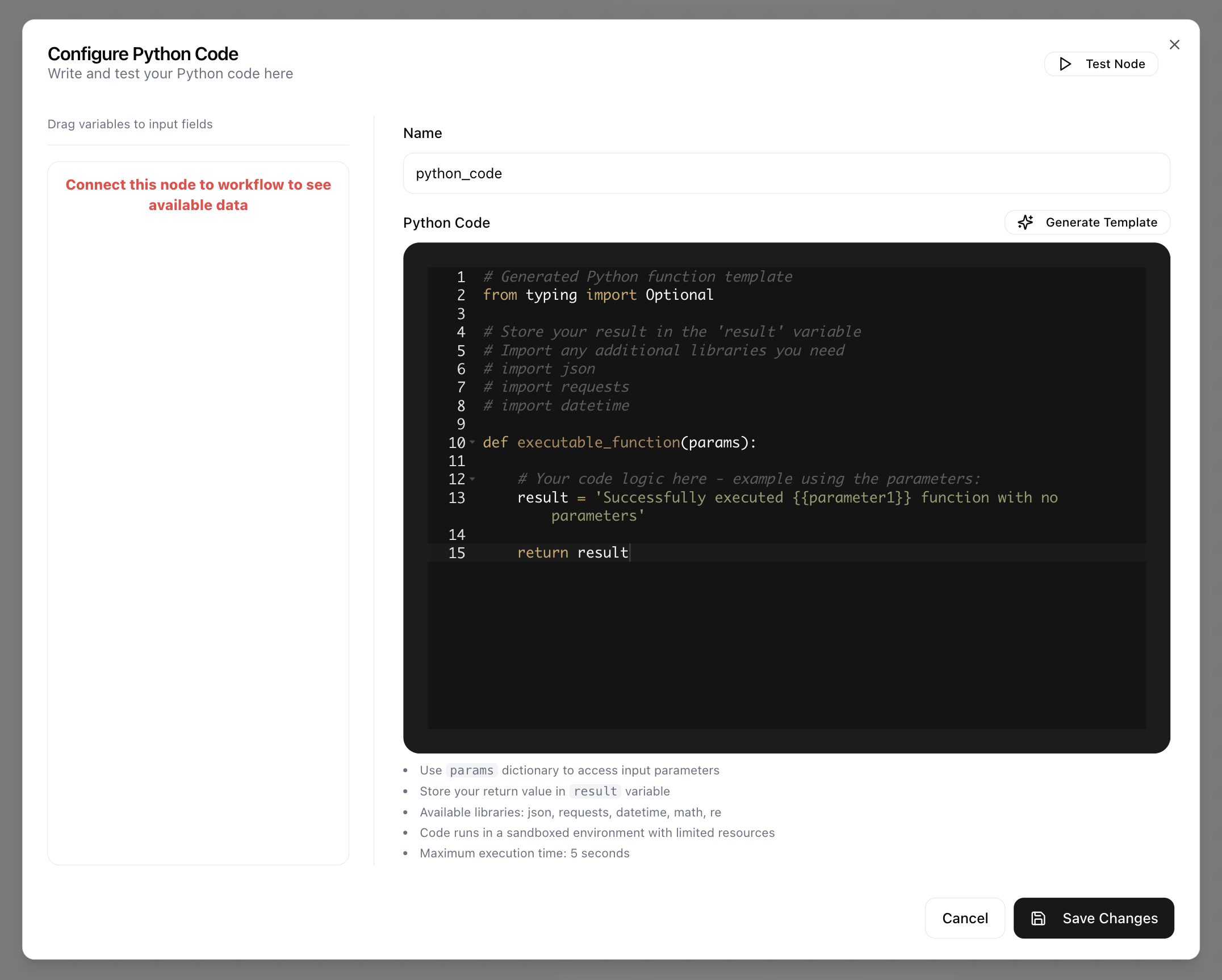Place cursor on the def executable_function line

(619, 442)
